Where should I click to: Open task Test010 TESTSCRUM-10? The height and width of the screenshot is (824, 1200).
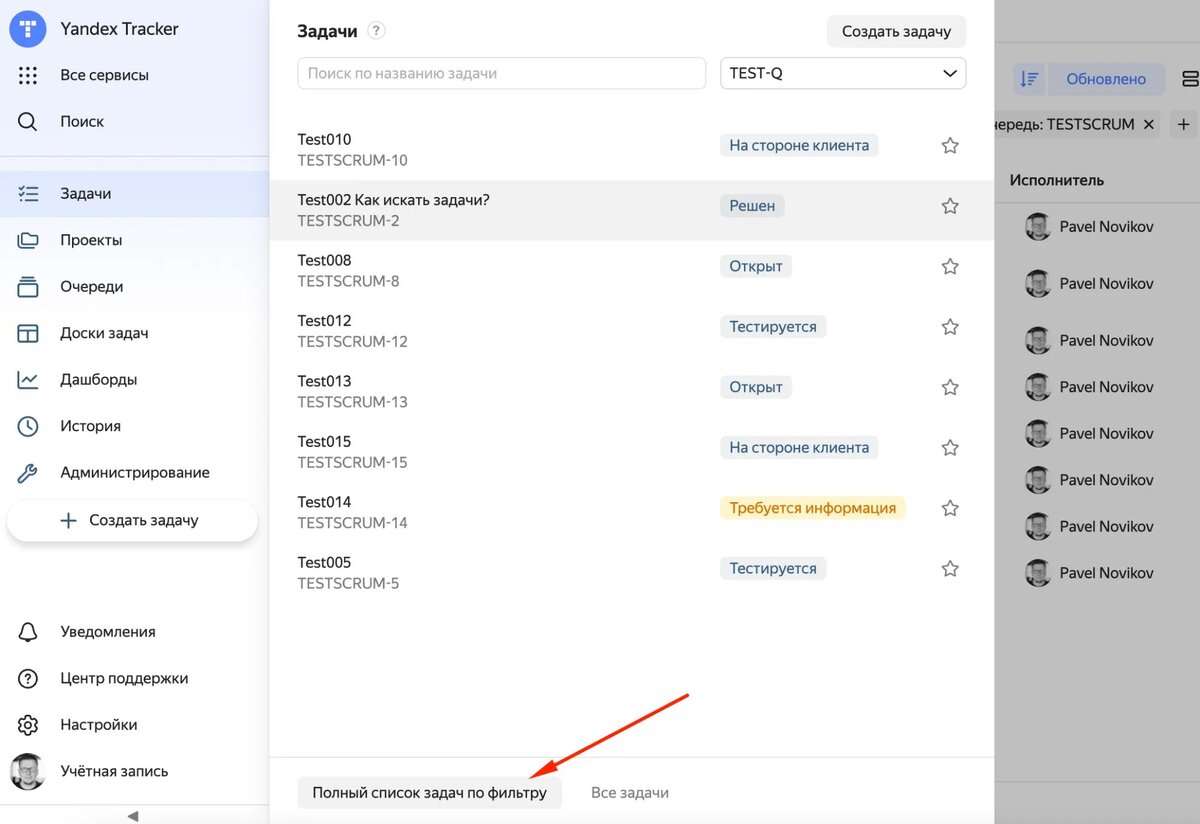(631, 150)
